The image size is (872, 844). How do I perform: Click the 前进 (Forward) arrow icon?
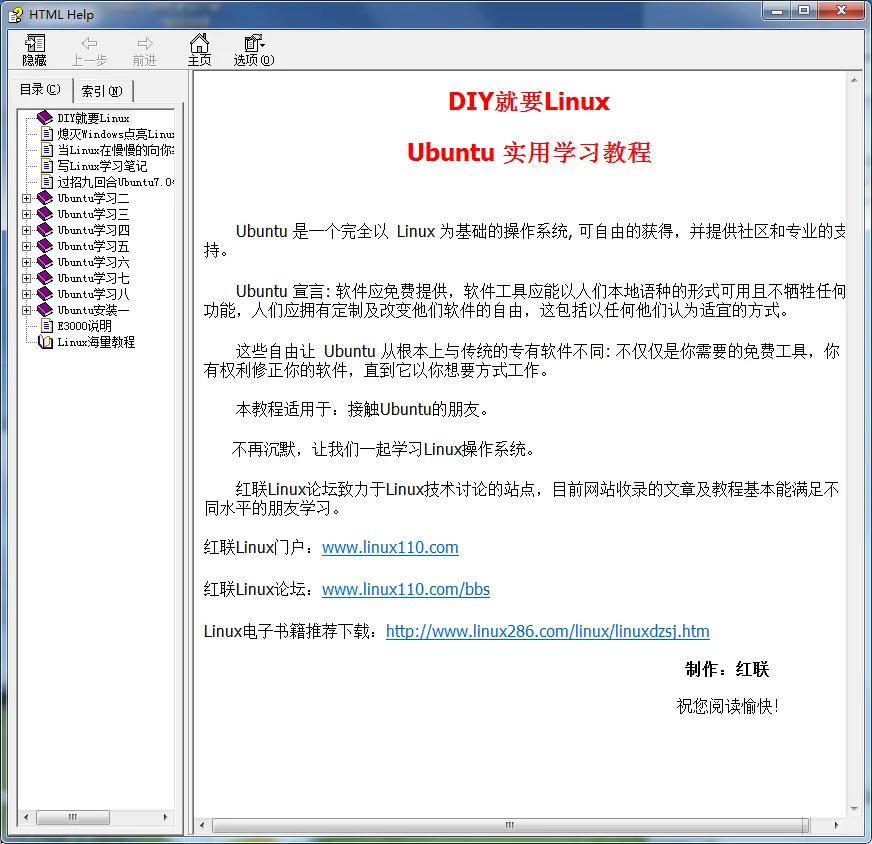click(145, 43)
